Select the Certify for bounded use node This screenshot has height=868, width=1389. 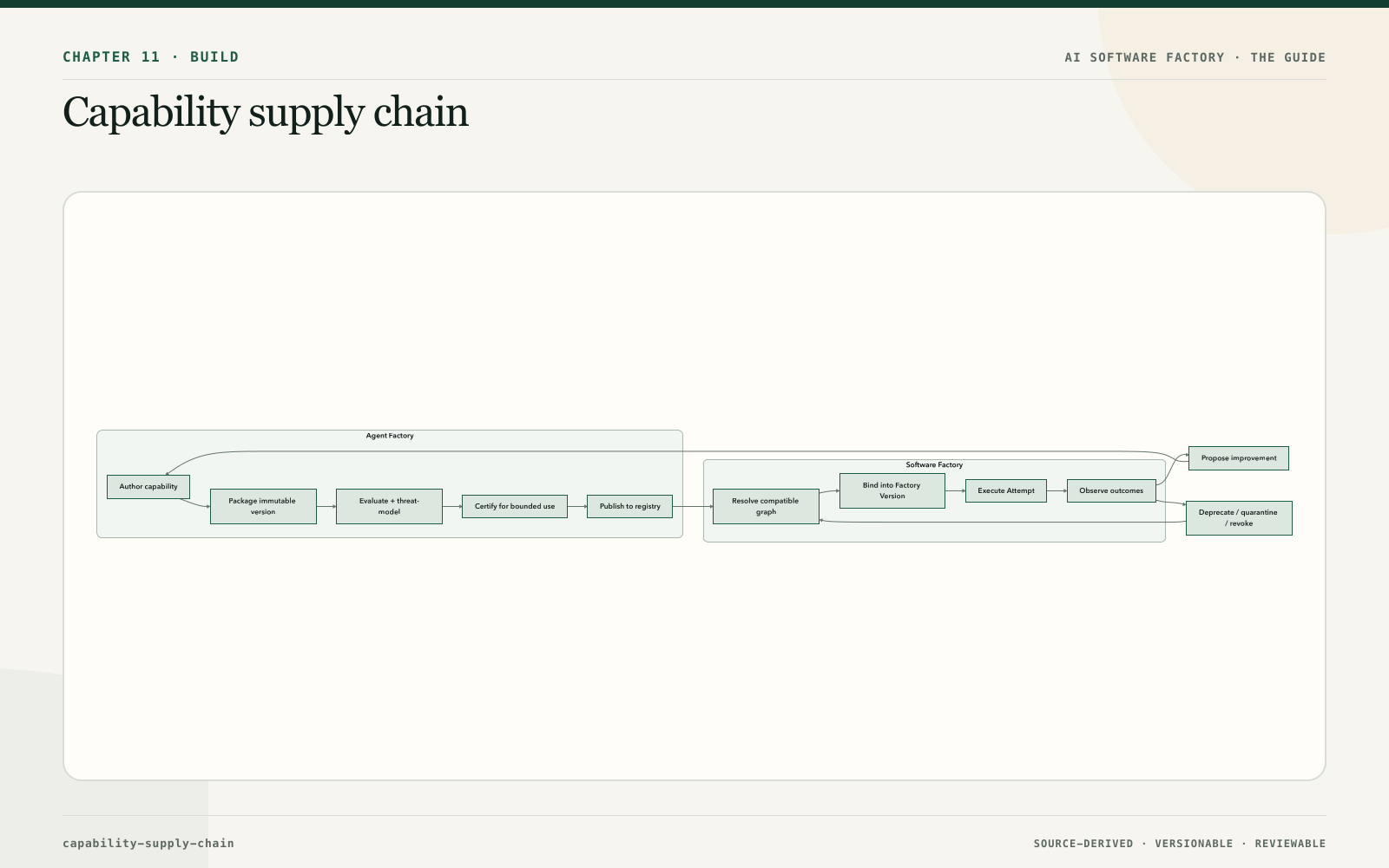pos(515,506)
